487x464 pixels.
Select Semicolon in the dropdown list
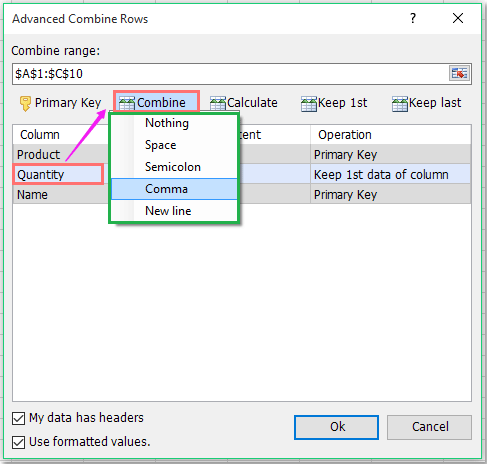(174, 167)
